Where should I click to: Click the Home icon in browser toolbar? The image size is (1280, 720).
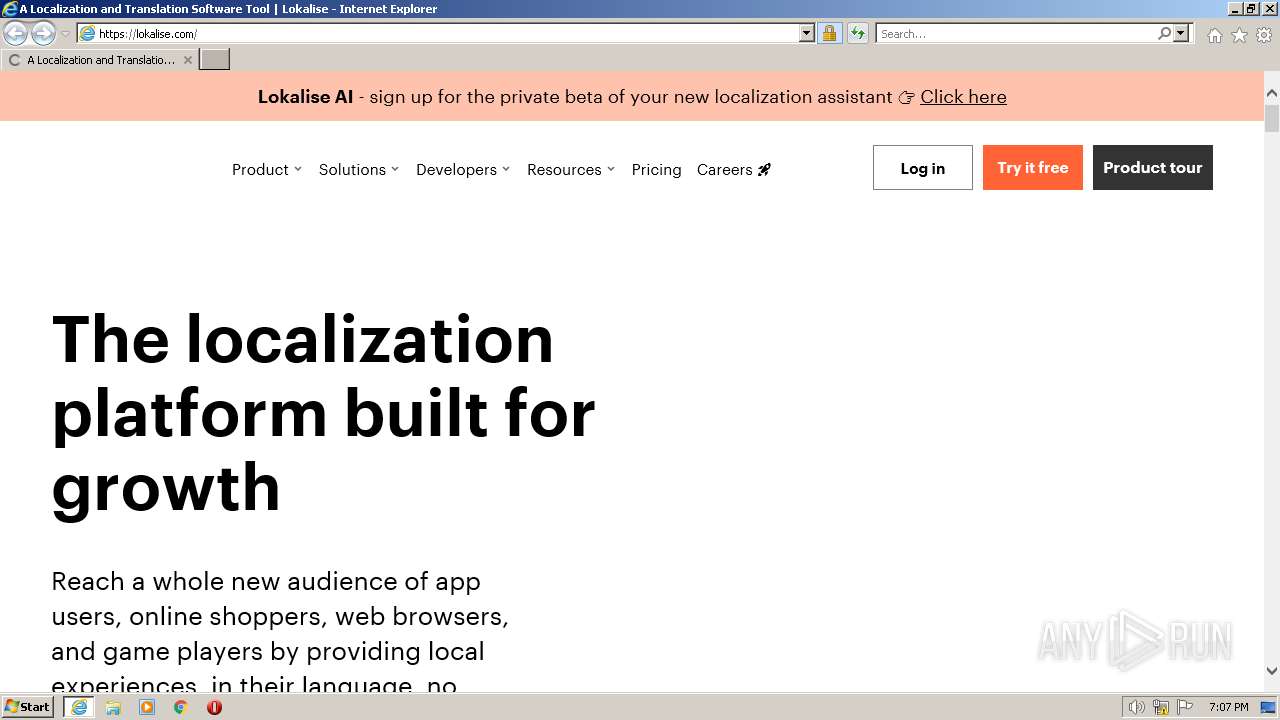pos(1214,35)
